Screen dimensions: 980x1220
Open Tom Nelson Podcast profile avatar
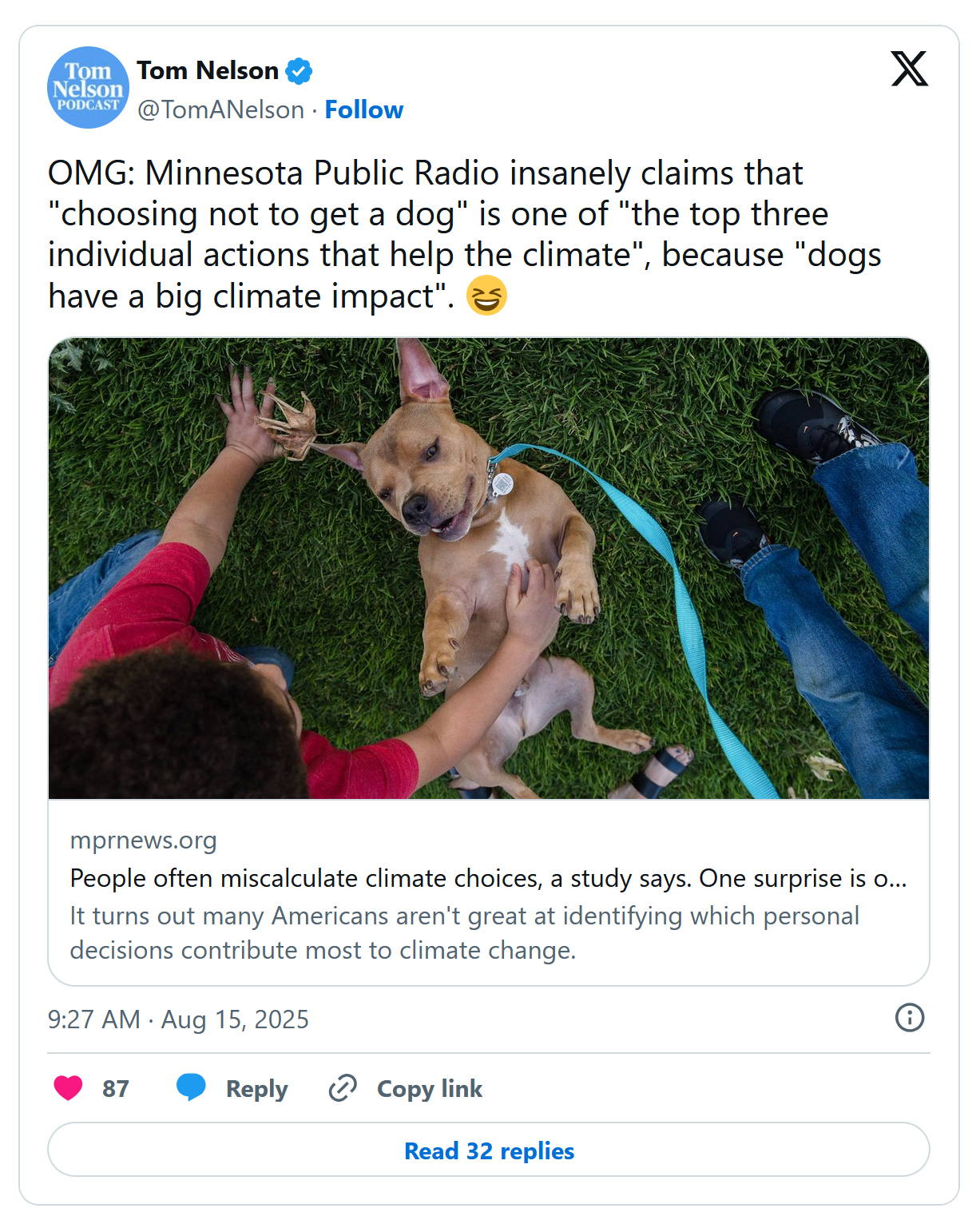coord(88,88)
